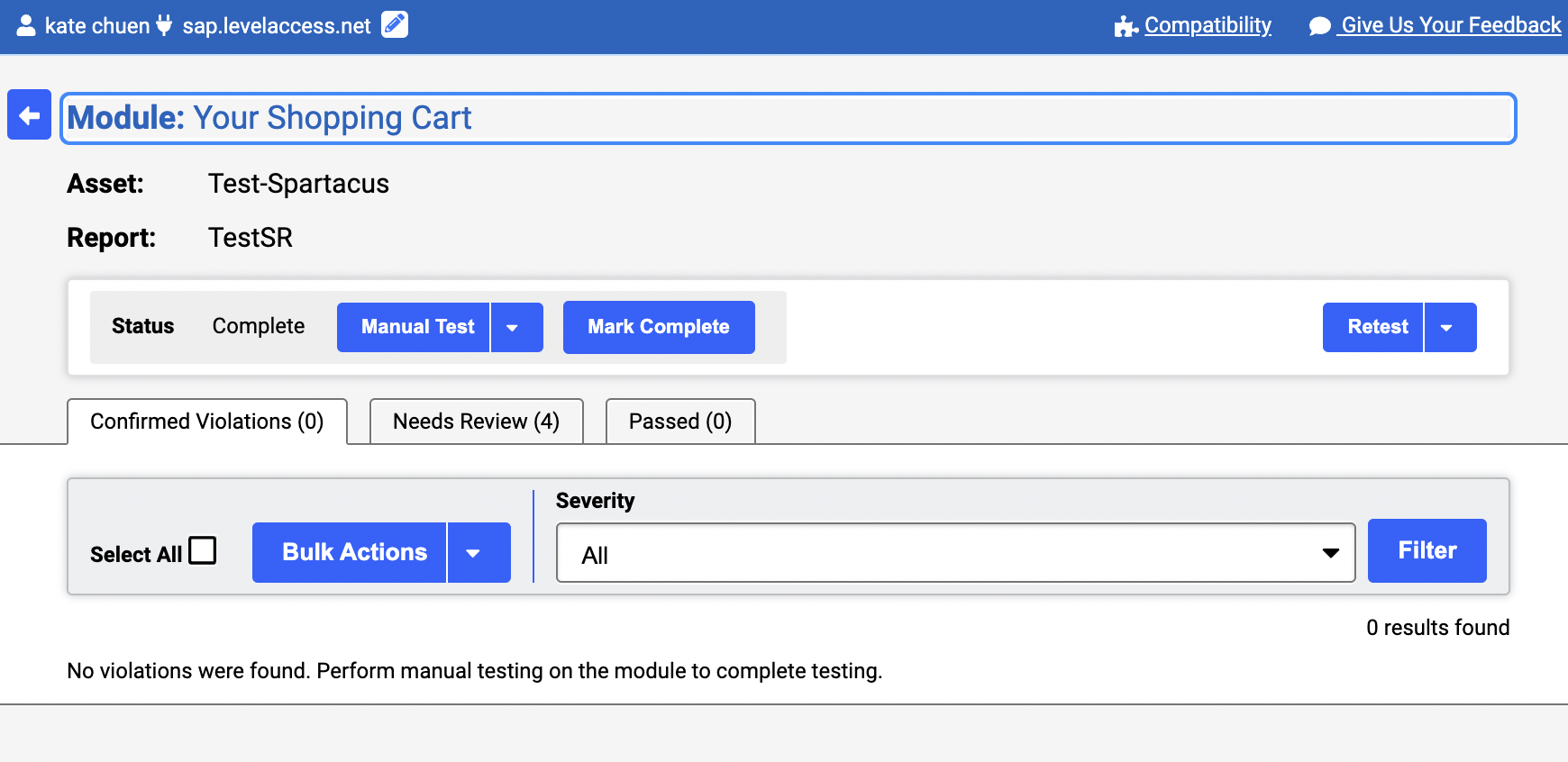Click the Bulk Actions button

click(x=350, y=553)
